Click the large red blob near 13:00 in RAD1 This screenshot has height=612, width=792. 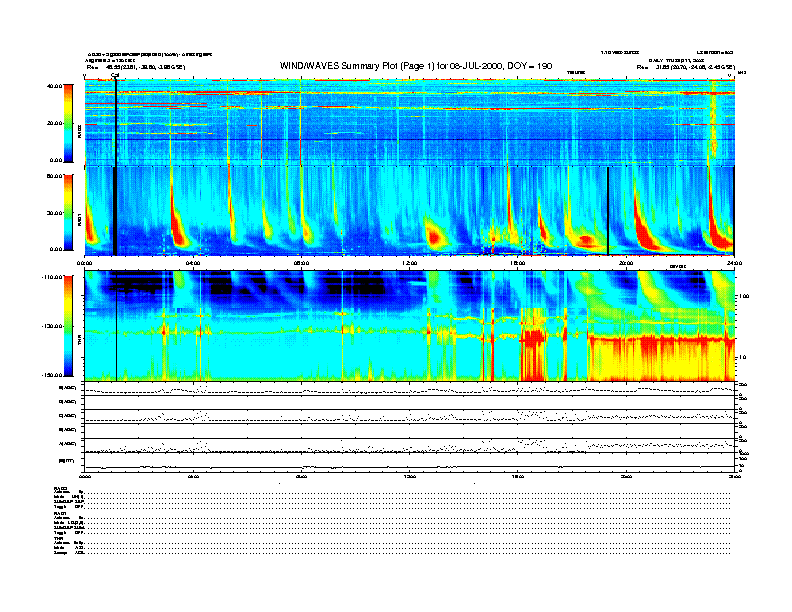click(x=434, y=236)
